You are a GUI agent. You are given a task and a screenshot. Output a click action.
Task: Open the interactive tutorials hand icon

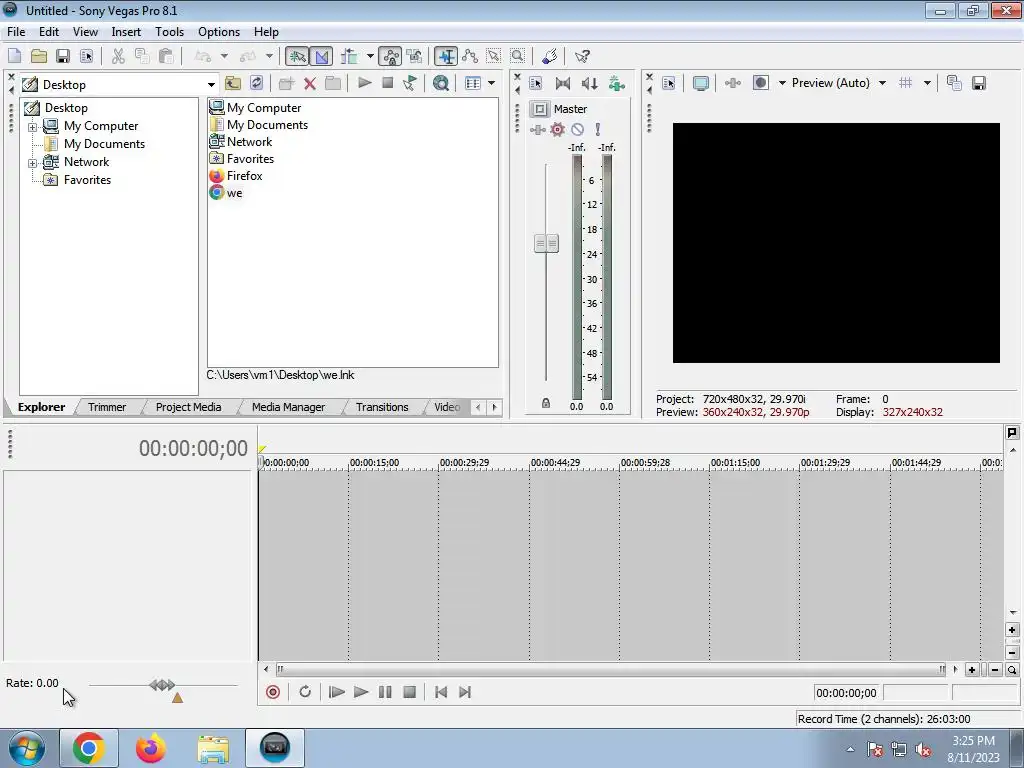(x=550, y=56)
